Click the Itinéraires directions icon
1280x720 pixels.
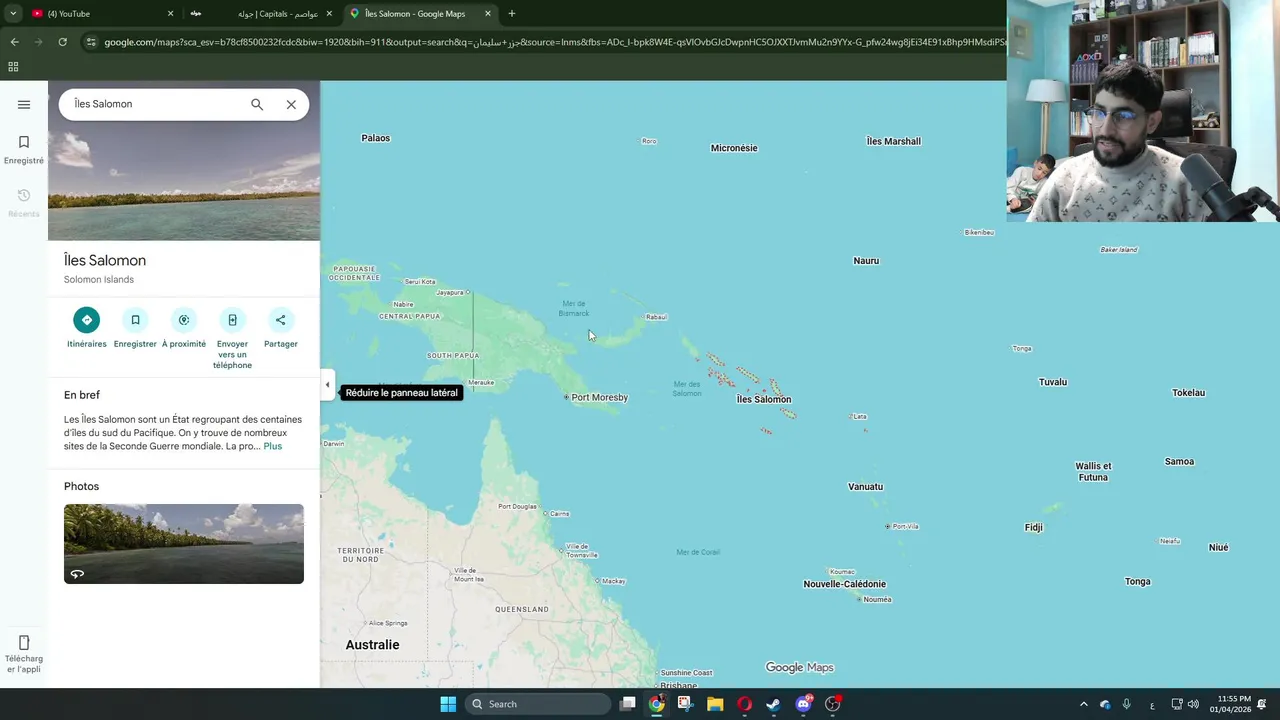click(86, 320)
